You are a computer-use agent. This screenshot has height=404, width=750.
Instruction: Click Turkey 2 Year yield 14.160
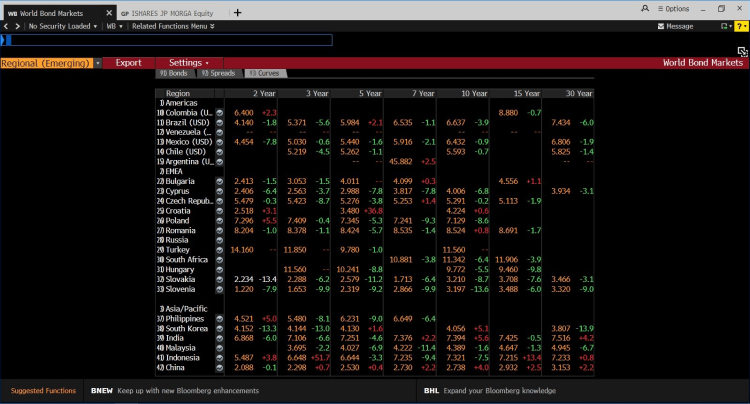click(242, 250)
